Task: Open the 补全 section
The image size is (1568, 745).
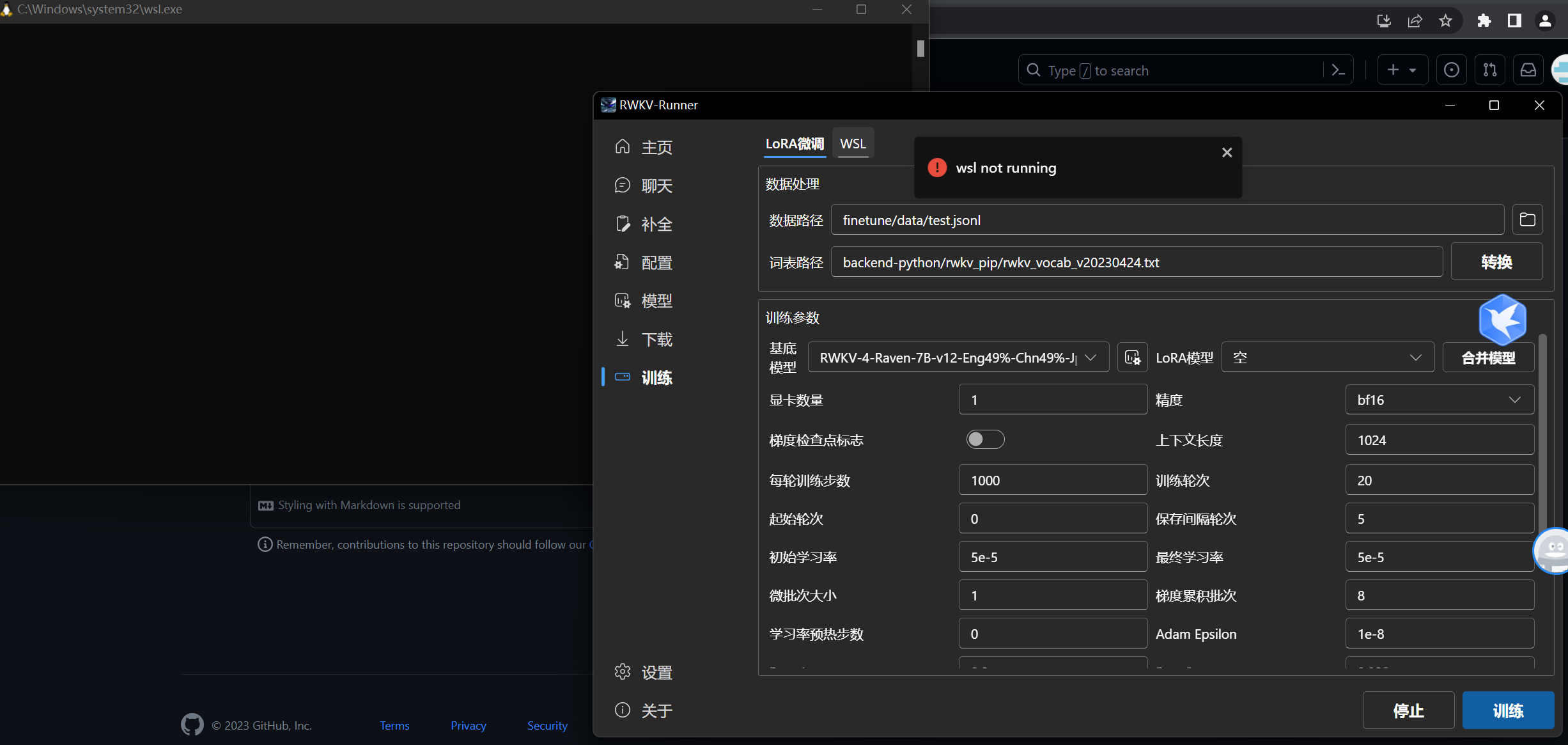Action: (656, 224)
